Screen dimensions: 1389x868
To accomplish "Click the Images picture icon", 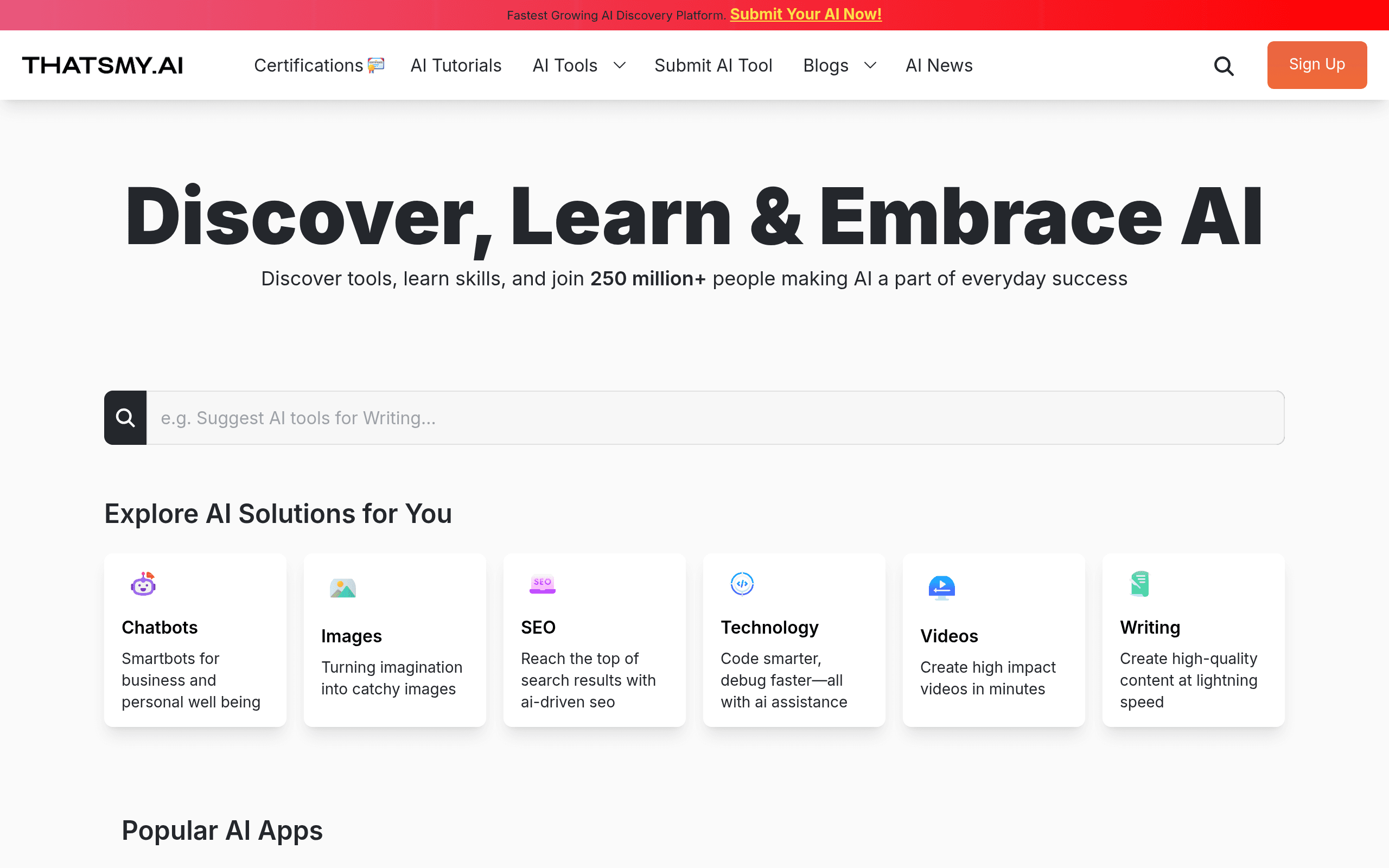I will (x=343, y=588).
